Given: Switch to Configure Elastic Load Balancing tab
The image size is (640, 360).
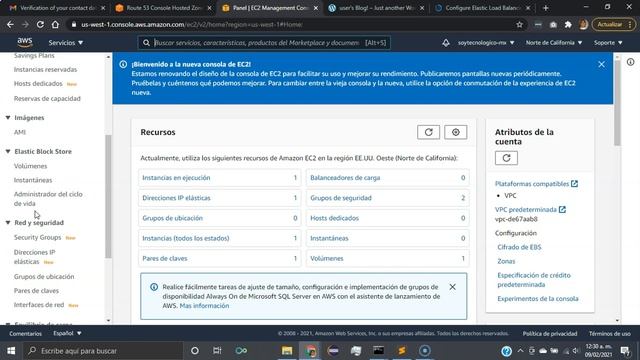Looking at the screenshot, I should pyautogui.click(x=482, y=8).
